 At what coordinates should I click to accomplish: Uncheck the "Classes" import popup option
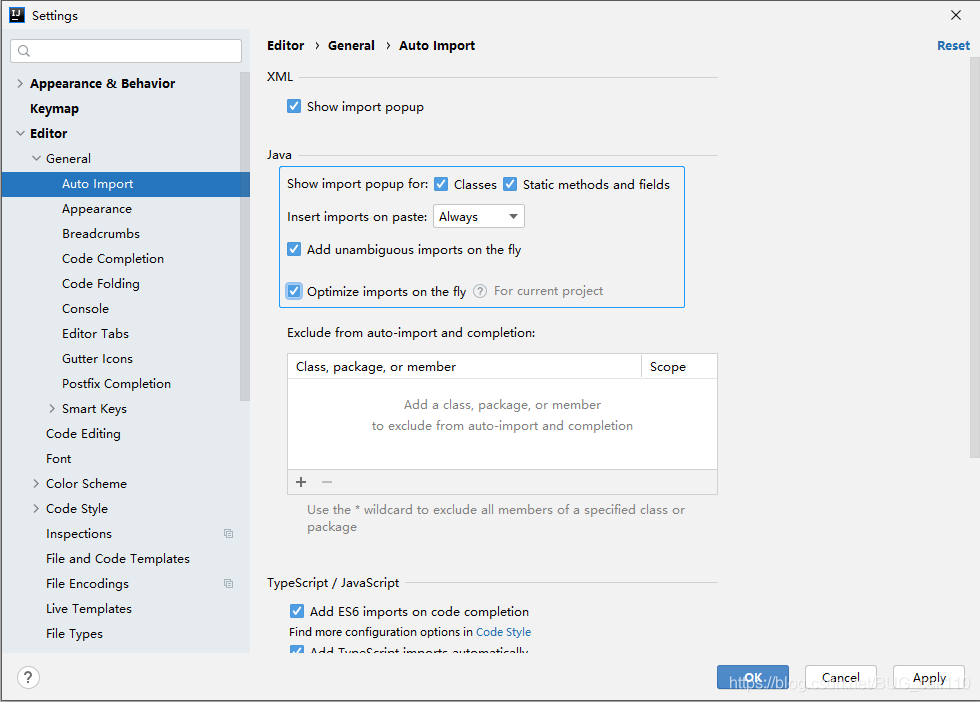440,184
